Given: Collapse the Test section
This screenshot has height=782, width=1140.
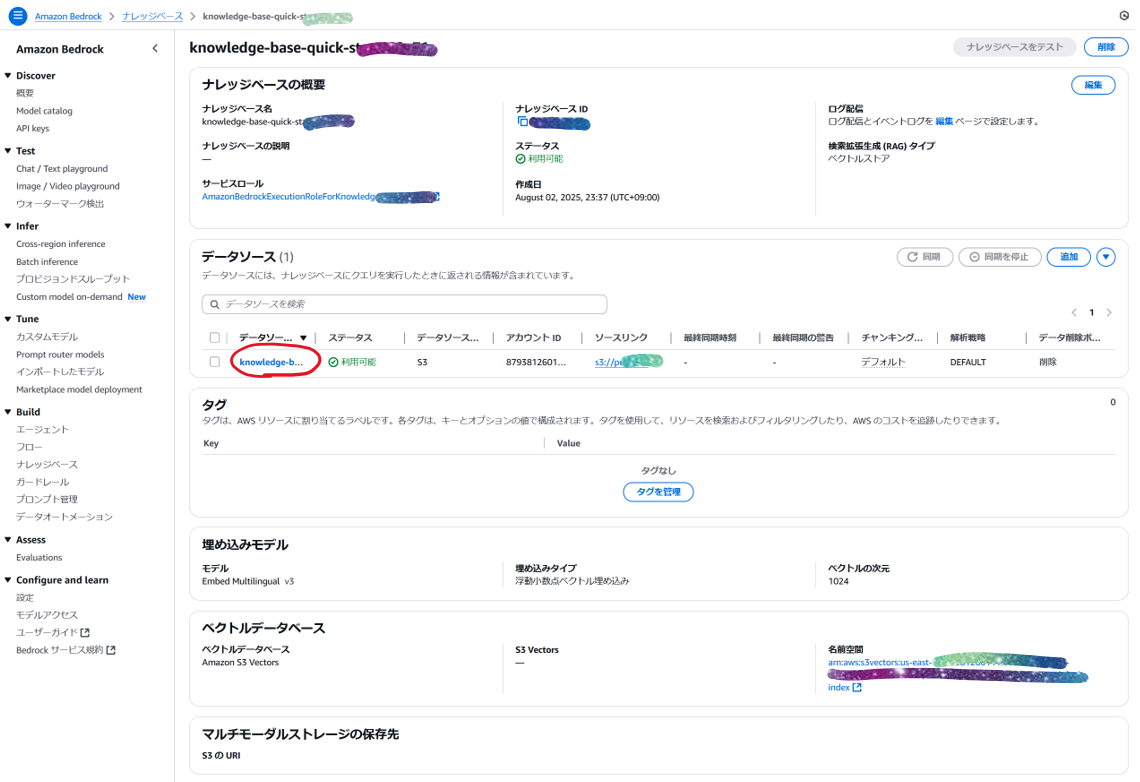Looking at the screenshot, I should point(8,151).
